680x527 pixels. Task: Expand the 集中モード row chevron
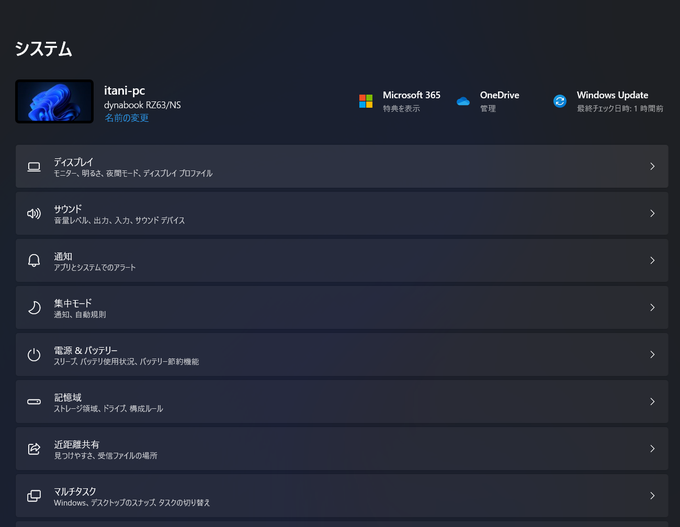(x=652, y=308)
